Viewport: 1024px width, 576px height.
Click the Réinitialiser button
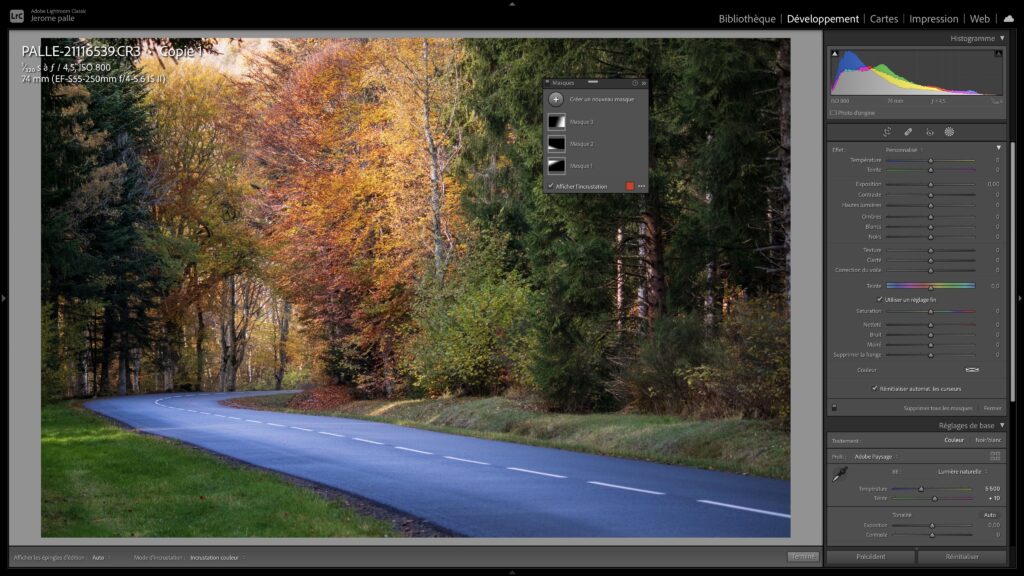[962, 557]
